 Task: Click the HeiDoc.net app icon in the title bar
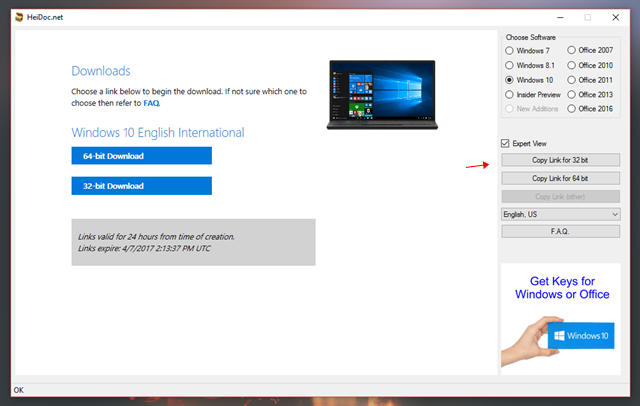click(x=21, y=16)
